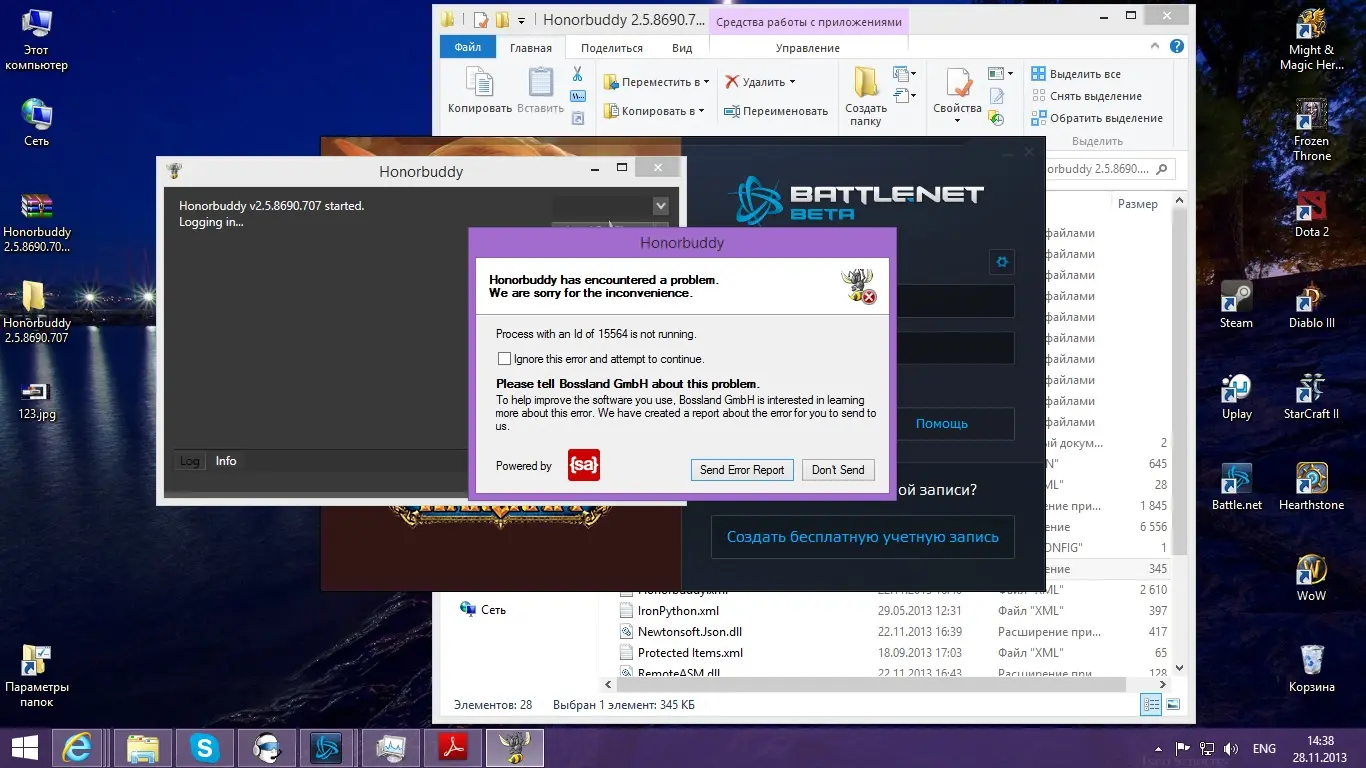Click 'Выделить все' in the ribbon

[1075, 74]
